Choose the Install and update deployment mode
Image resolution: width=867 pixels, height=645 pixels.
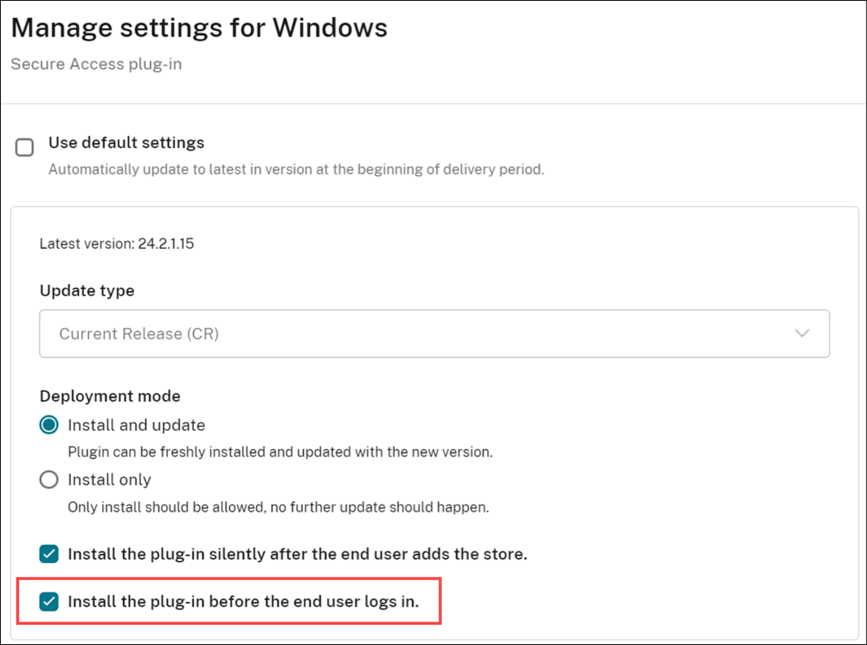pyautogui.click(x=48, y=424)
